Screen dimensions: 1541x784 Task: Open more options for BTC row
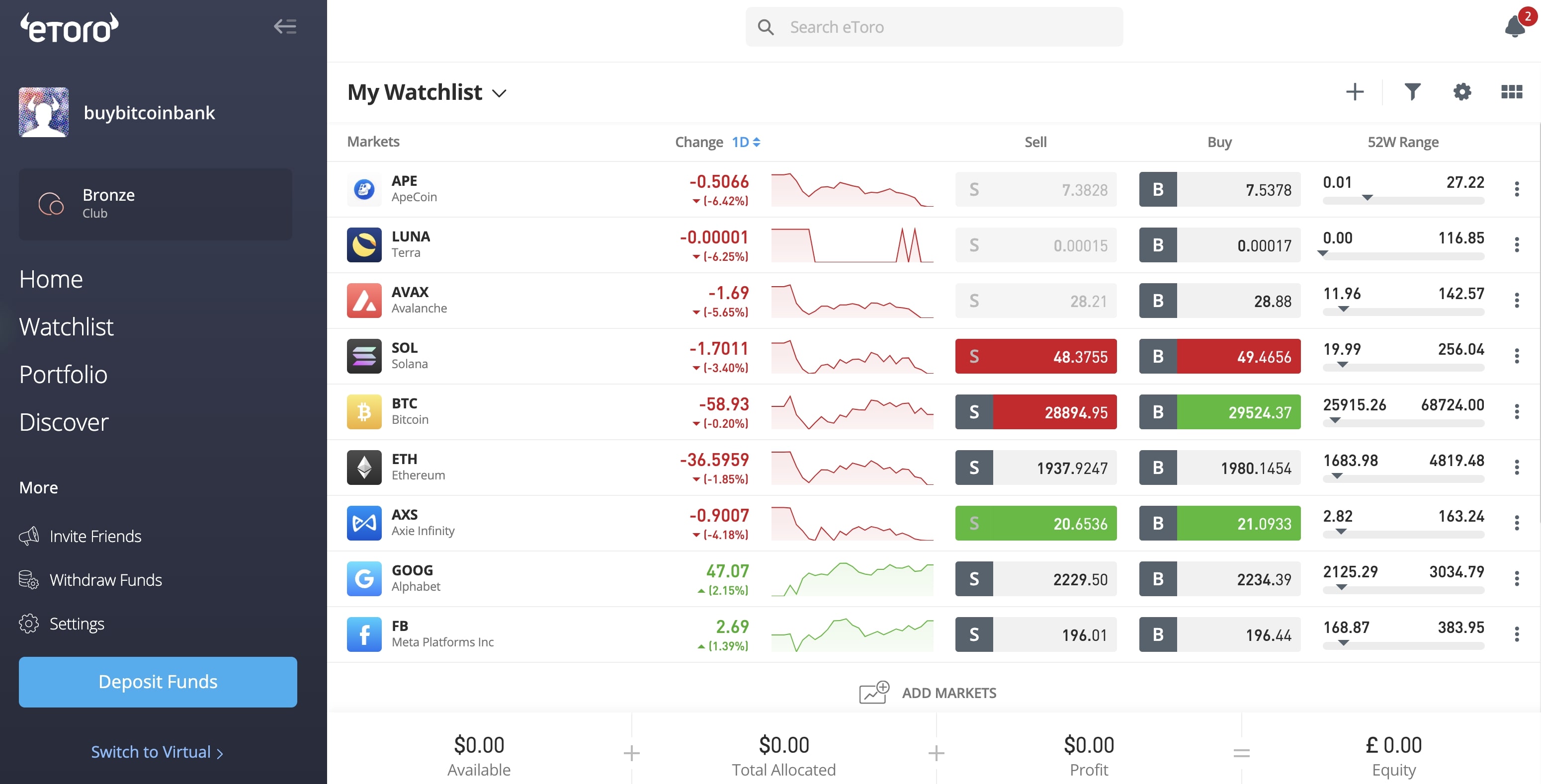point(1517,411)
